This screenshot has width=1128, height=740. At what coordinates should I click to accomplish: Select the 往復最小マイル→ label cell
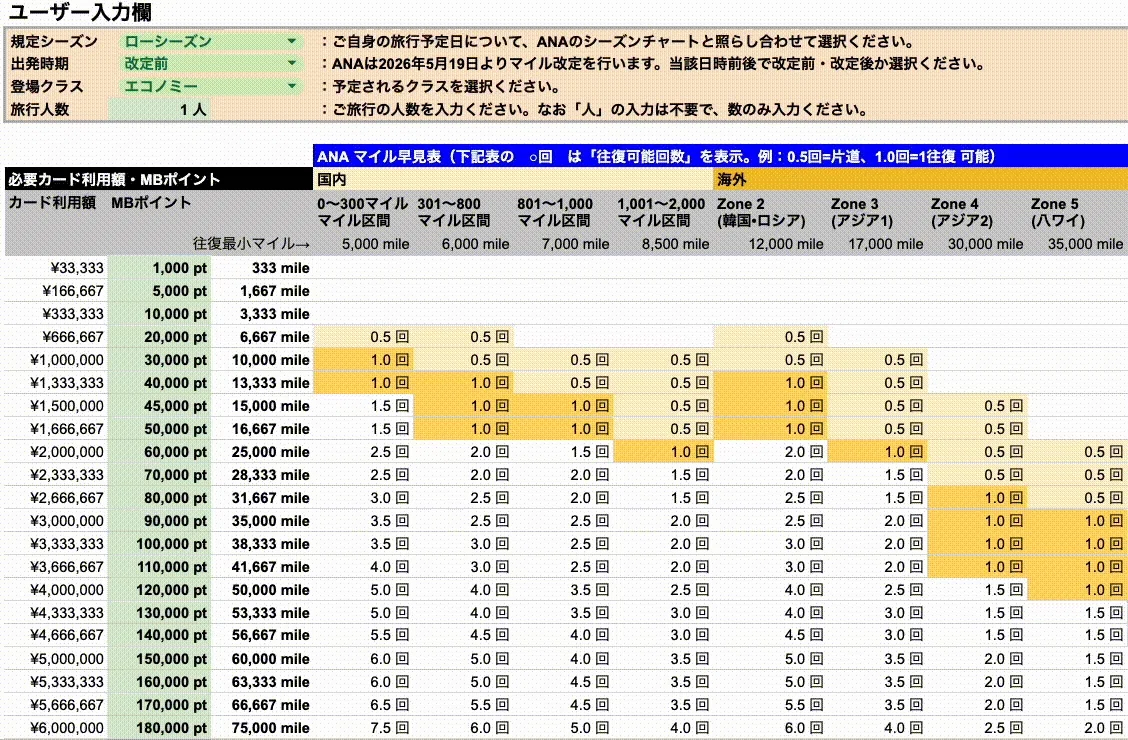[x=251, y=245]
